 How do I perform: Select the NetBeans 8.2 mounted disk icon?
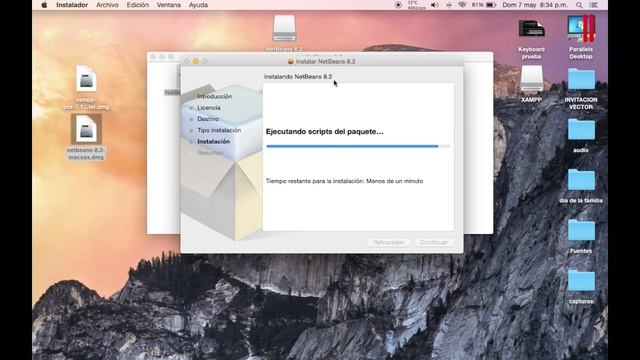pos(284,28)
